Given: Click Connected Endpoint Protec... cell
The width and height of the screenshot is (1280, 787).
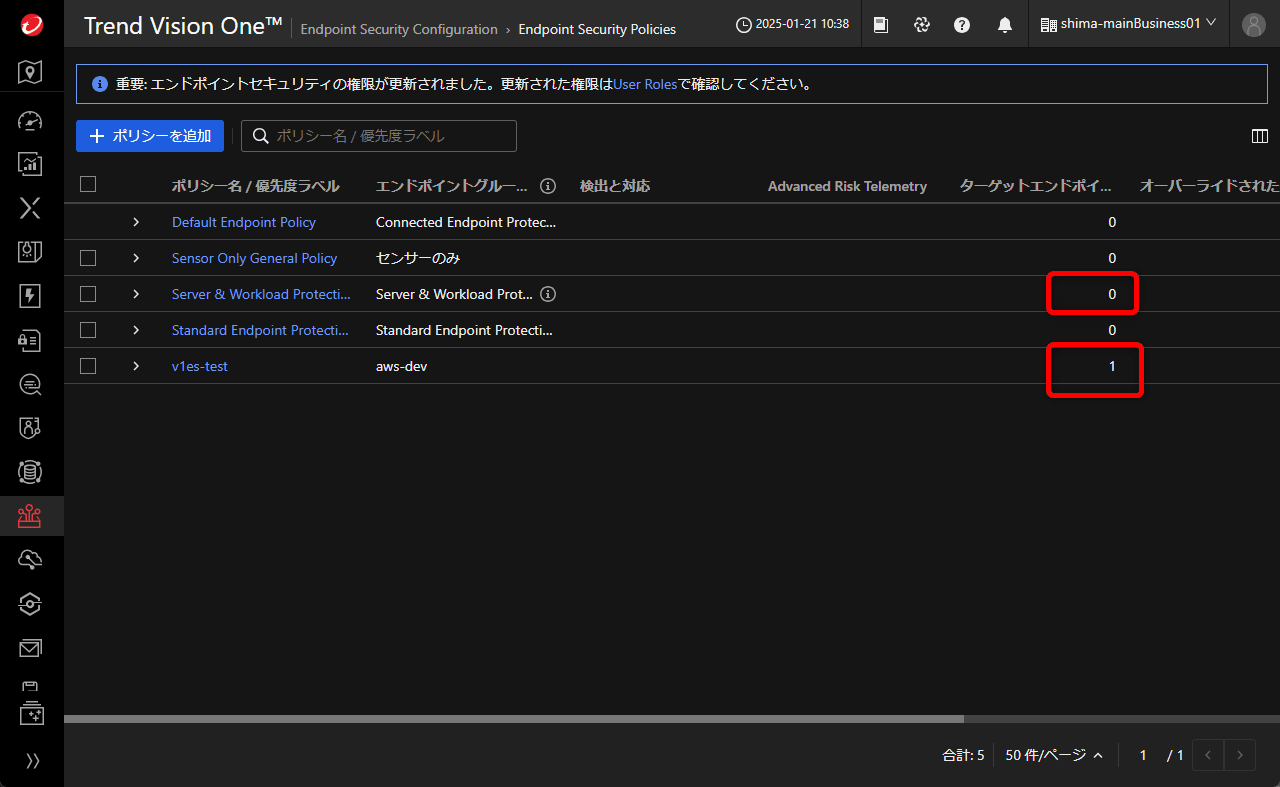Looking at the screenshot, I should 466,222.
